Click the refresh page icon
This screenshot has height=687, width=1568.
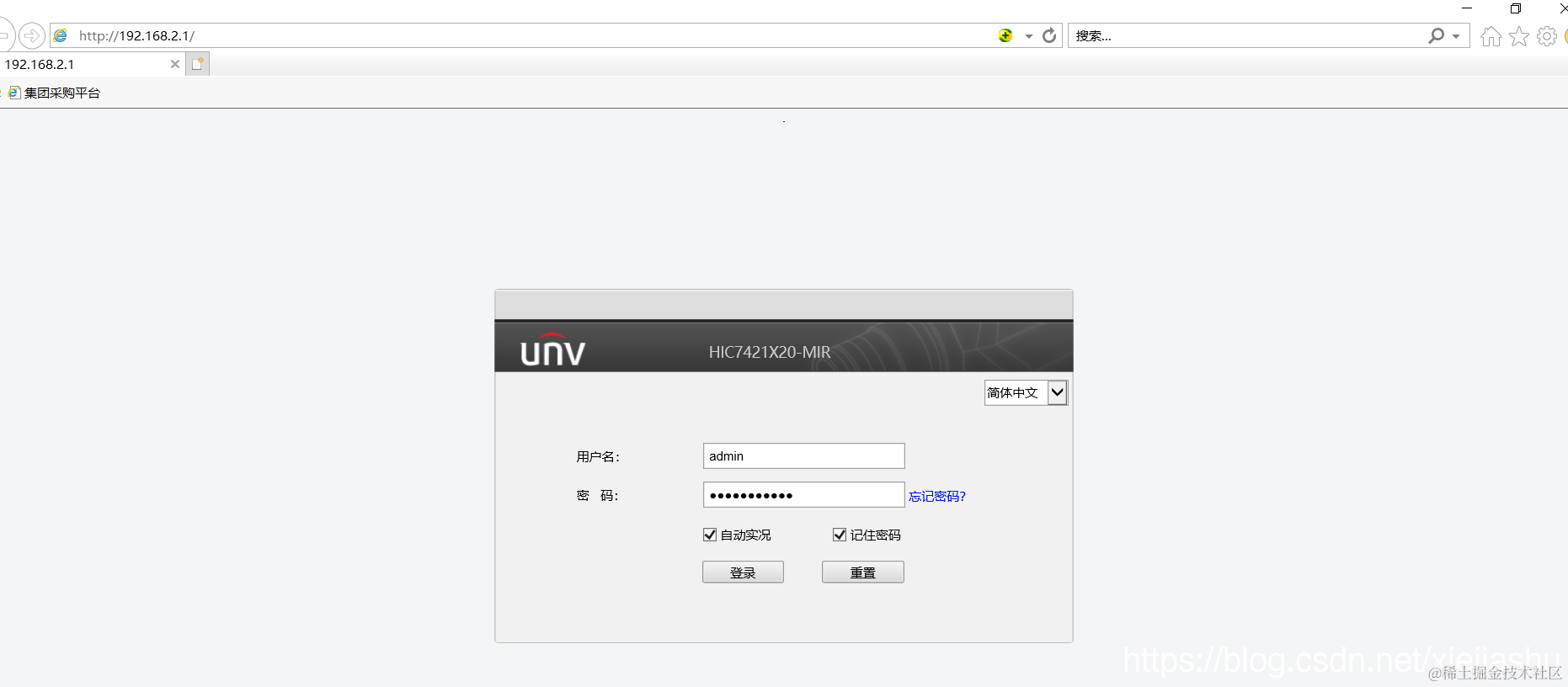1049,35
